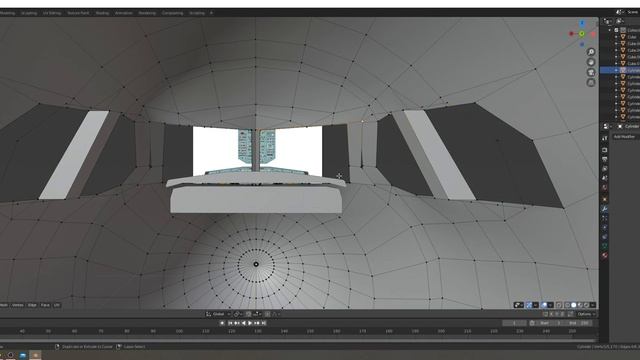The height and width of the screenshot is (360, 640).
Task: Open the View Layer properties tab
Action: pyautogui.click(x=604, y=168)
